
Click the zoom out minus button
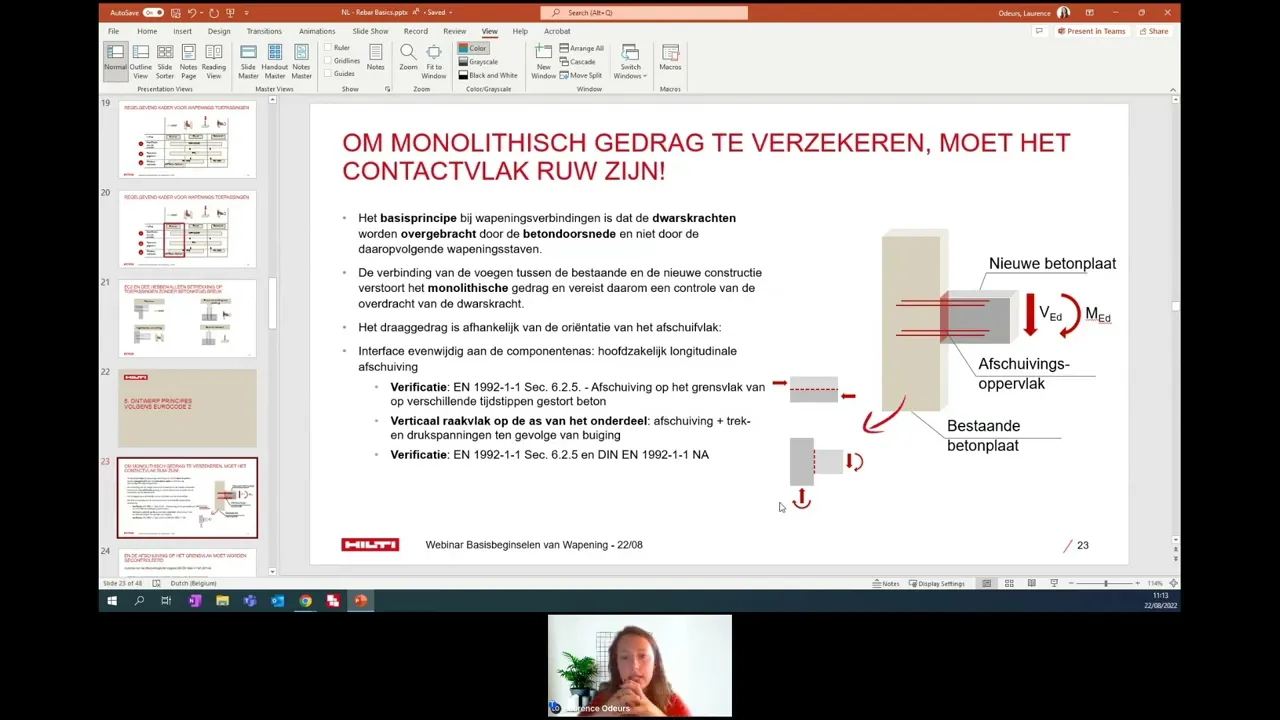[1071, 583]
